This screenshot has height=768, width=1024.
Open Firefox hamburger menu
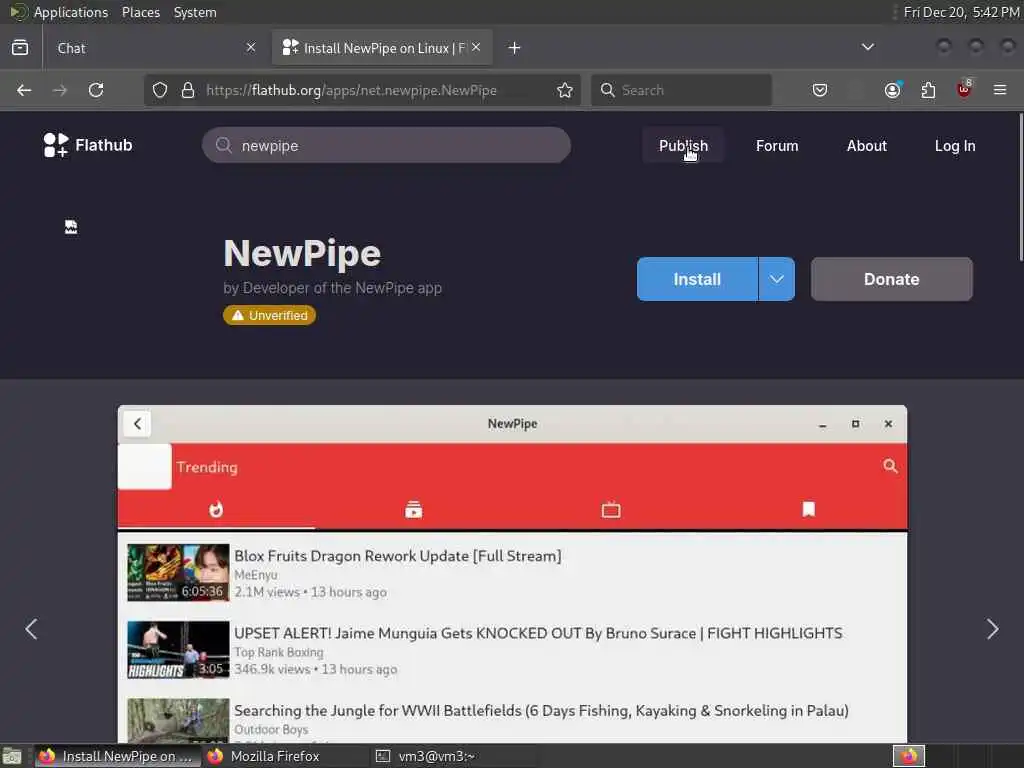[1000, 90]
